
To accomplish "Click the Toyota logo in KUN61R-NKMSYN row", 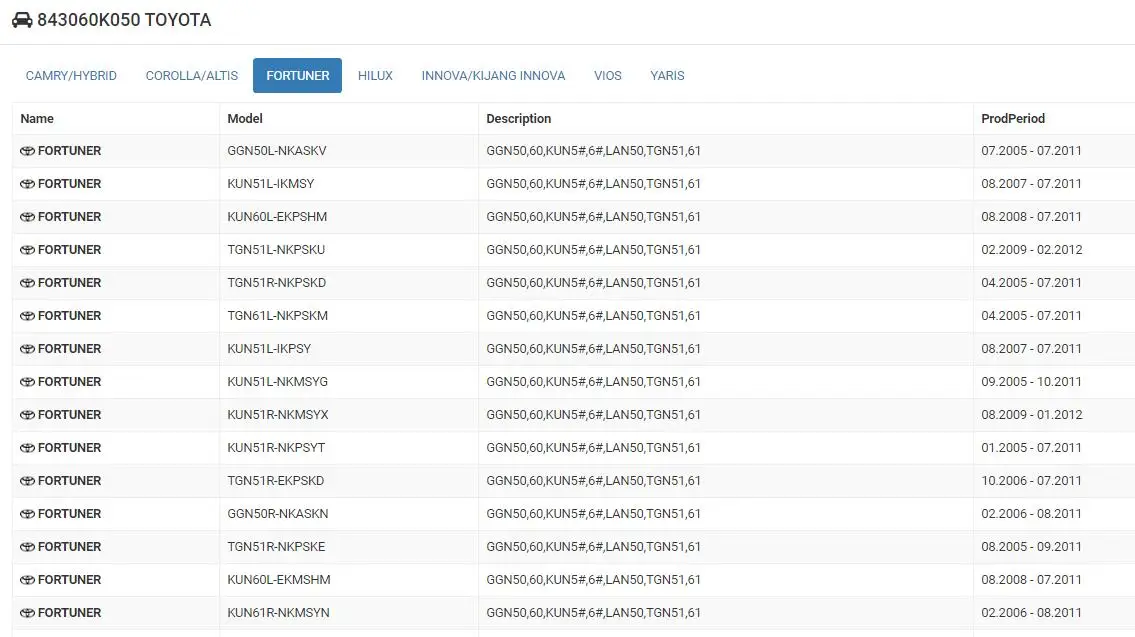I will coord(28,613).
